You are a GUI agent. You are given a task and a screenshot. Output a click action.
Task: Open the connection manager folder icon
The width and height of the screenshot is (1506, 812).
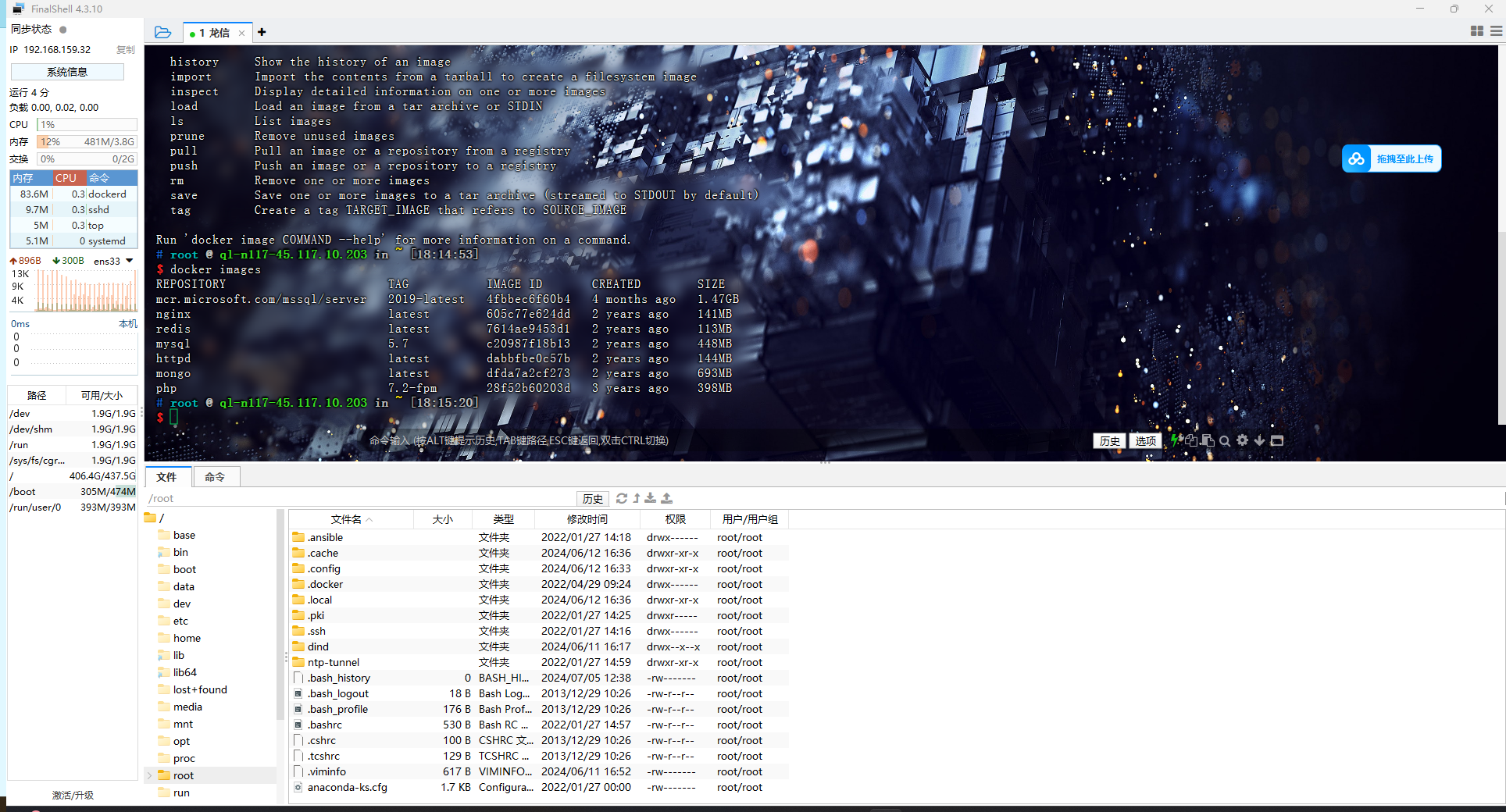pos(162,32)
